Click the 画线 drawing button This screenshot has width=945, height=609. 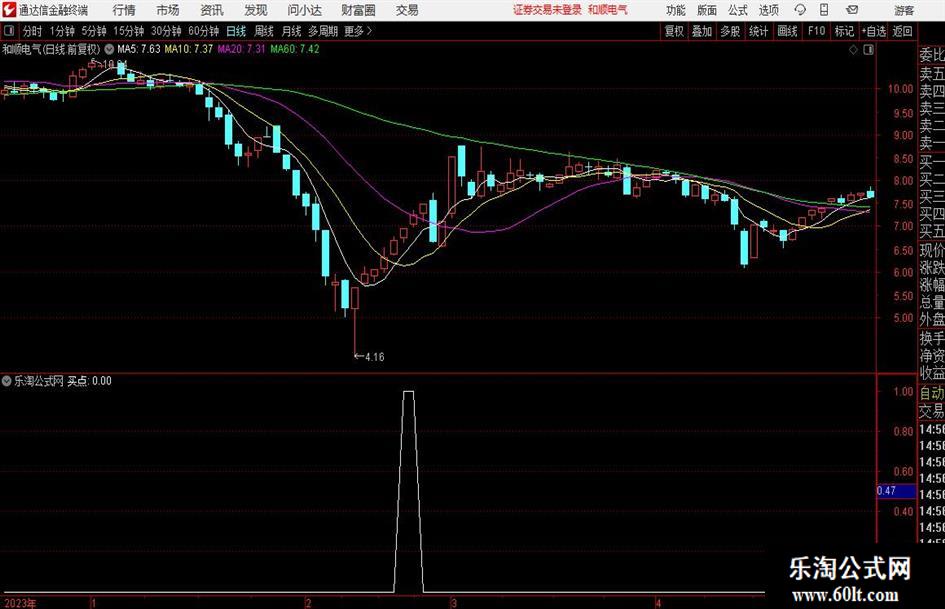787,31
